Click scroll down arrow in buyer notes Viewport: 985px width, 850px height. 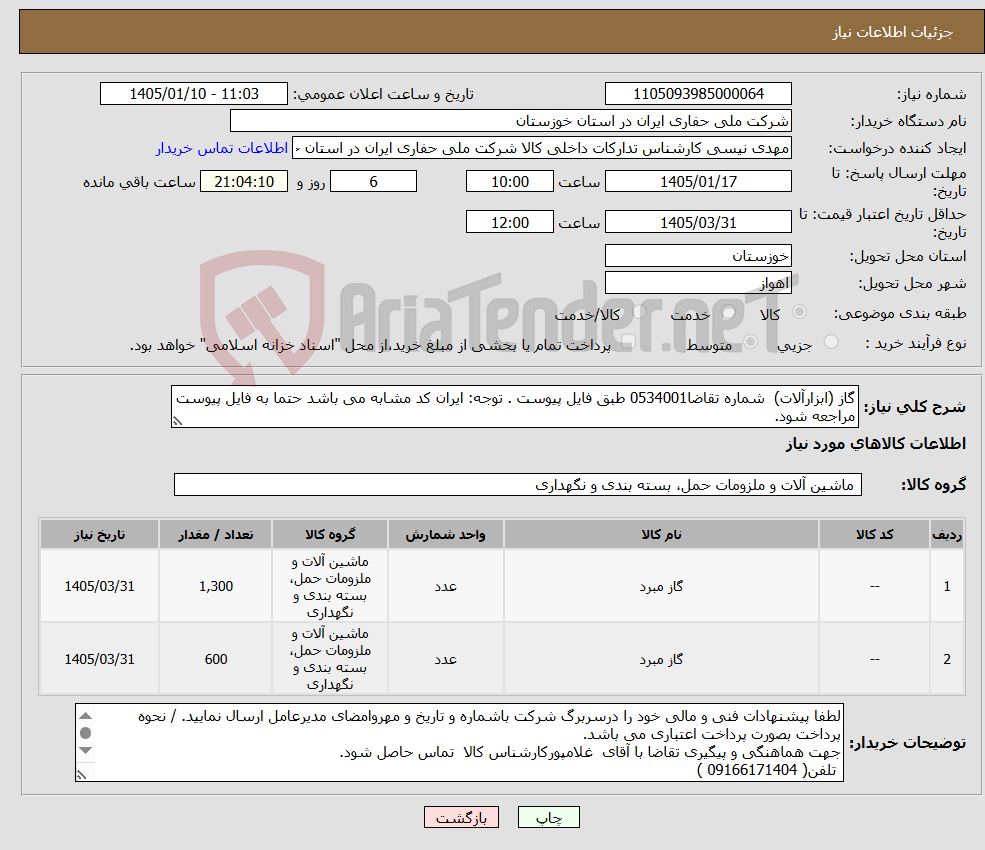click(x=86, y=751)
